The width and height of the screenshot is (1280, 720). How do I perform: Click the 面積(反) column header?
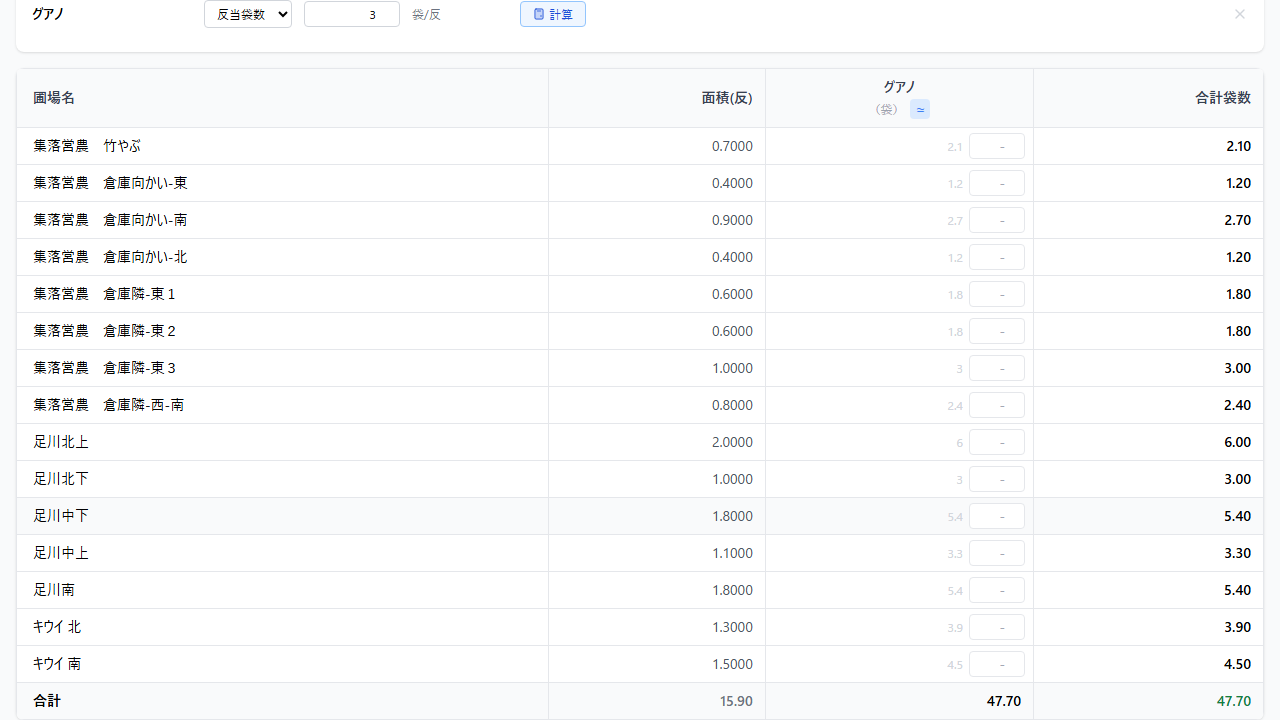pos(726,98)
